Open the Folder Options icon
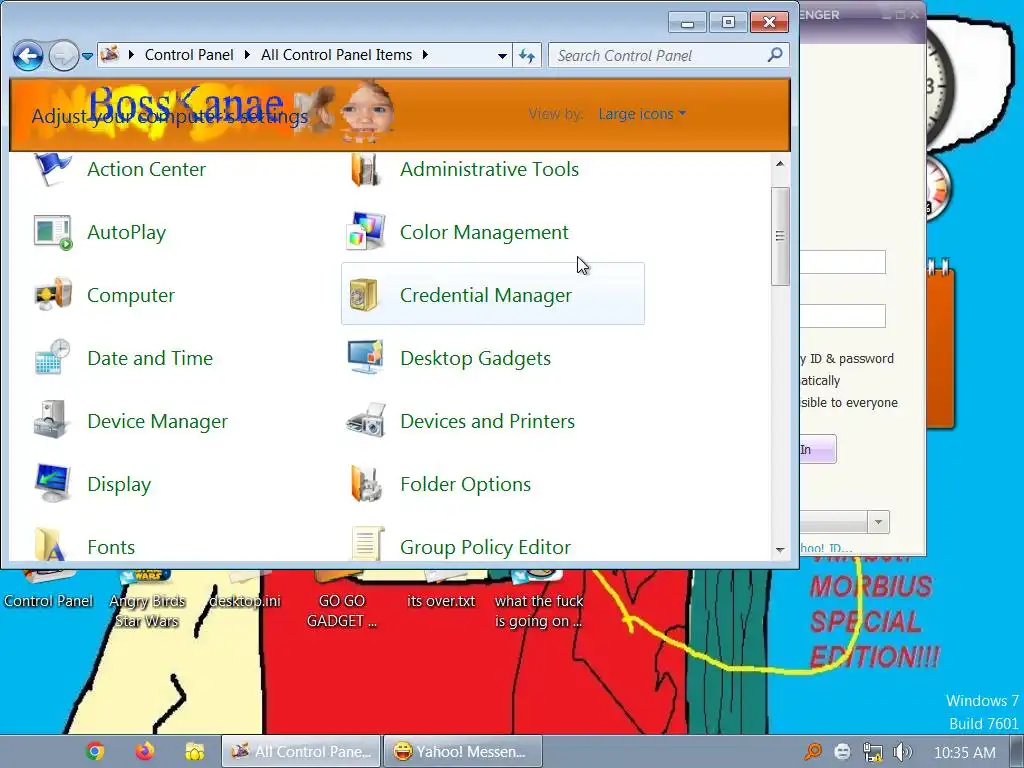 [365, 483]
